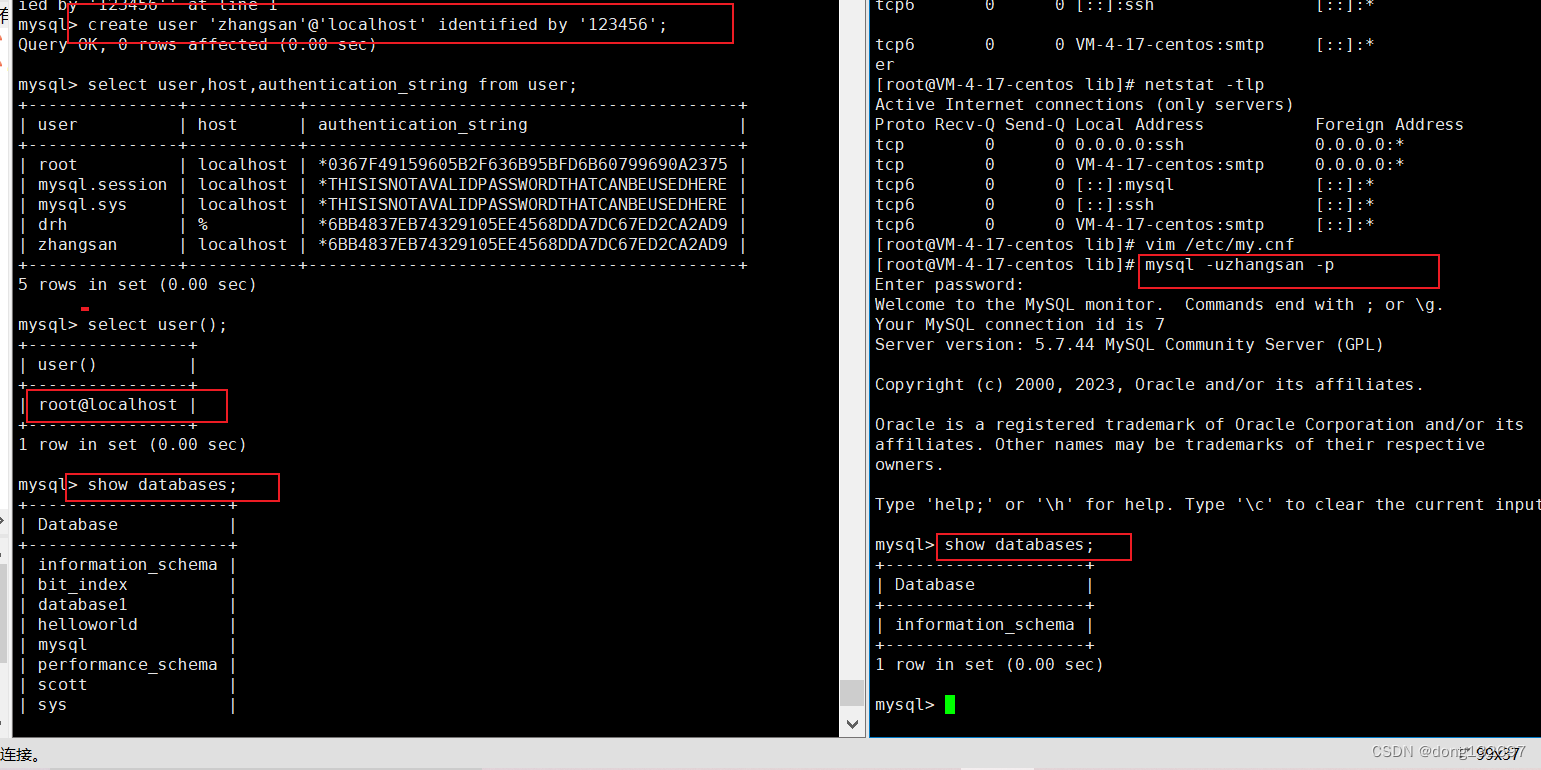Click the 'helloworld' database row
The width and height of the screenshot is (1541, 770).
click(87, 625)
